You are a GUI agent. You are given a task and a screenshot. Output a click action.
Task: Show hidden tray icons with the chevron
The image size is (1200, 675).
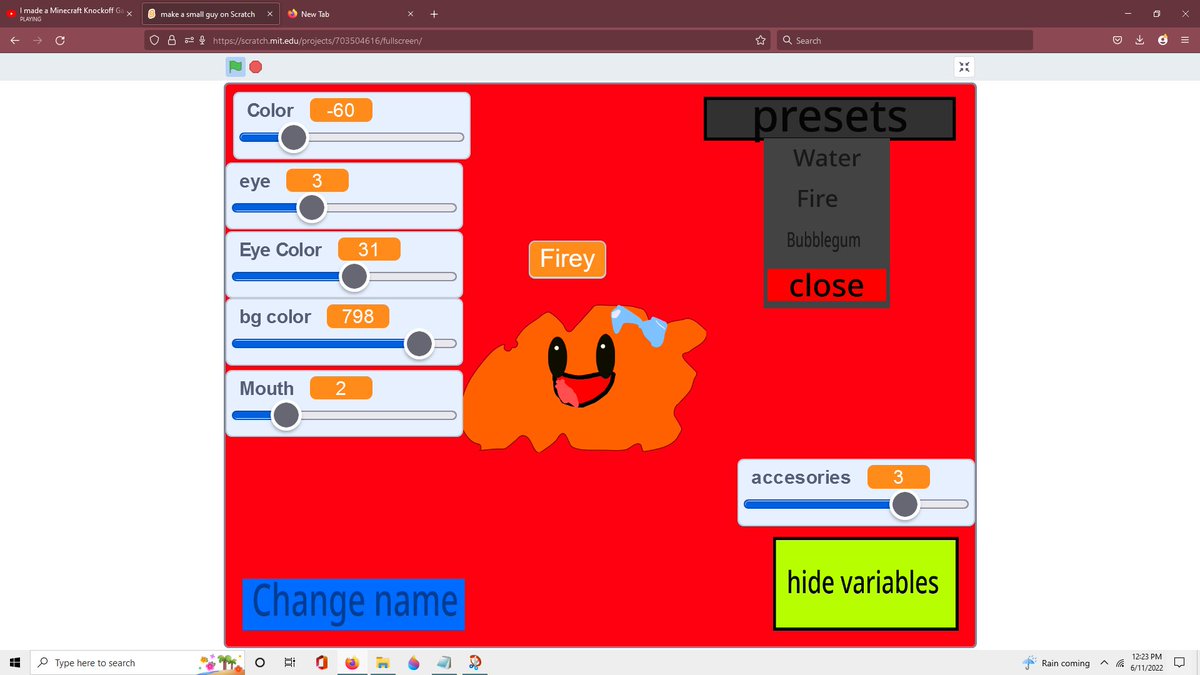pyautogui.click(x=1105, y=662)
